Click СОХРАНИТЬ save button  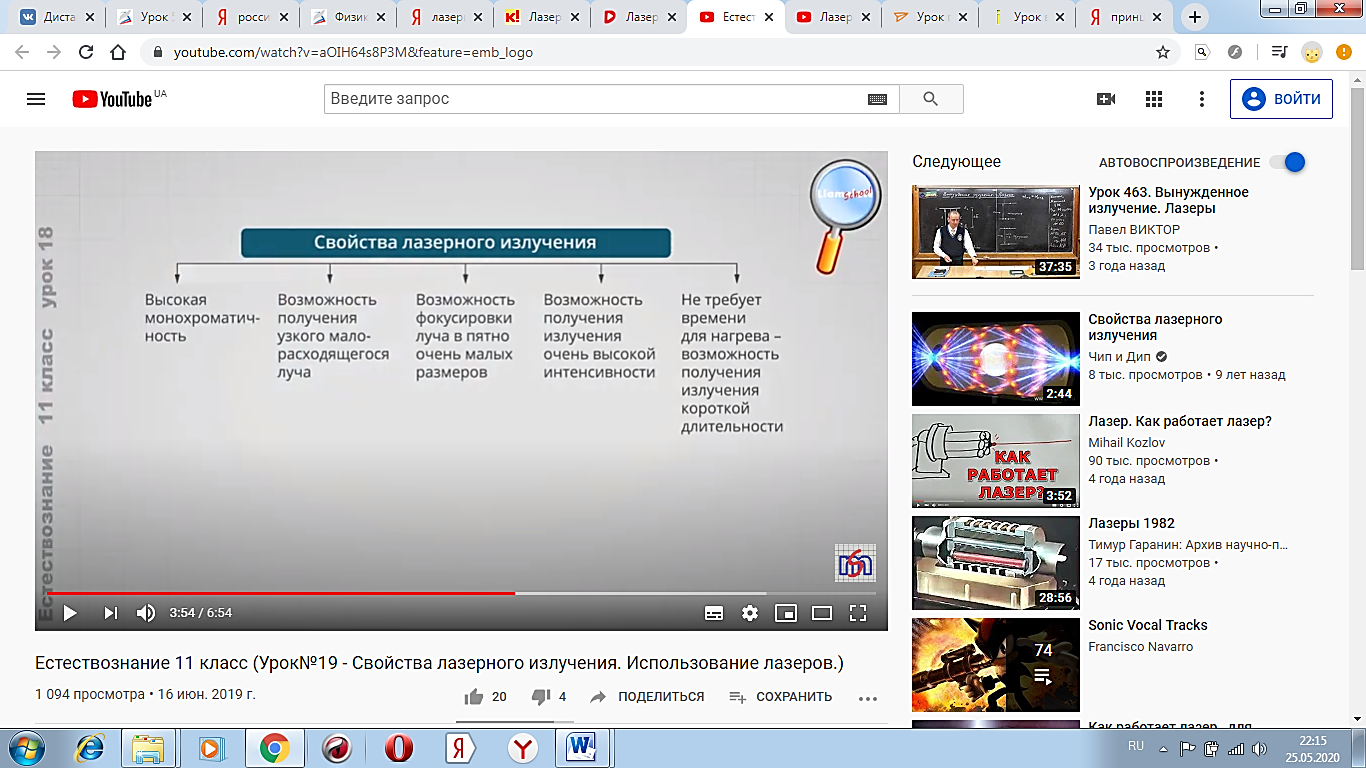pyautogui.click(x=780, y=697)
